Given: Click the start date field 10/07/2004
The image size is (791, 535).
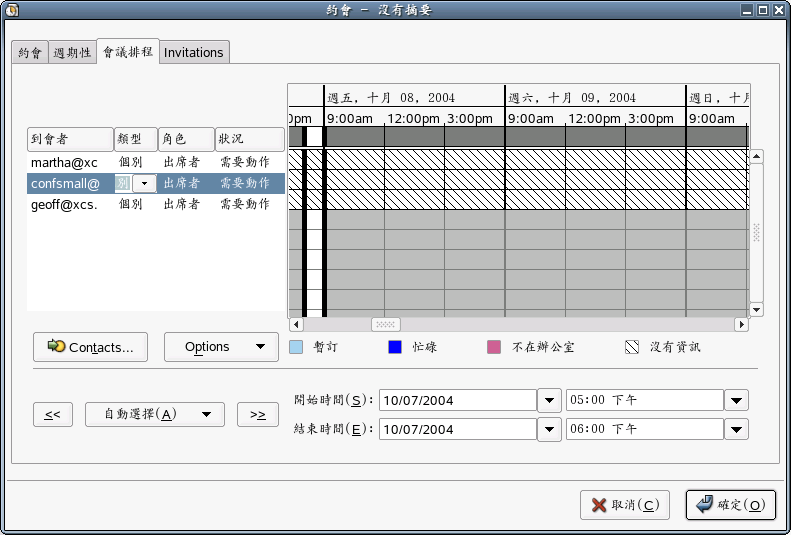Looking at the screenshot, I should (x=458, y=400).
